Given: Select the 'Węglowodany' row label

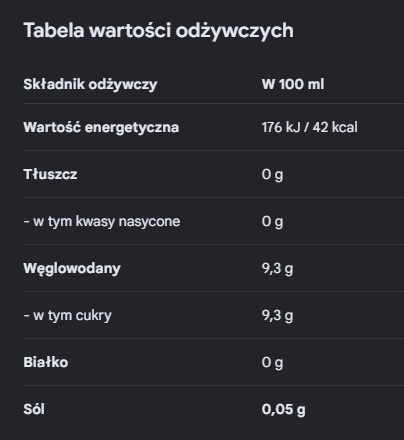Looking at the screenshot, I should (x=72, y=269).
